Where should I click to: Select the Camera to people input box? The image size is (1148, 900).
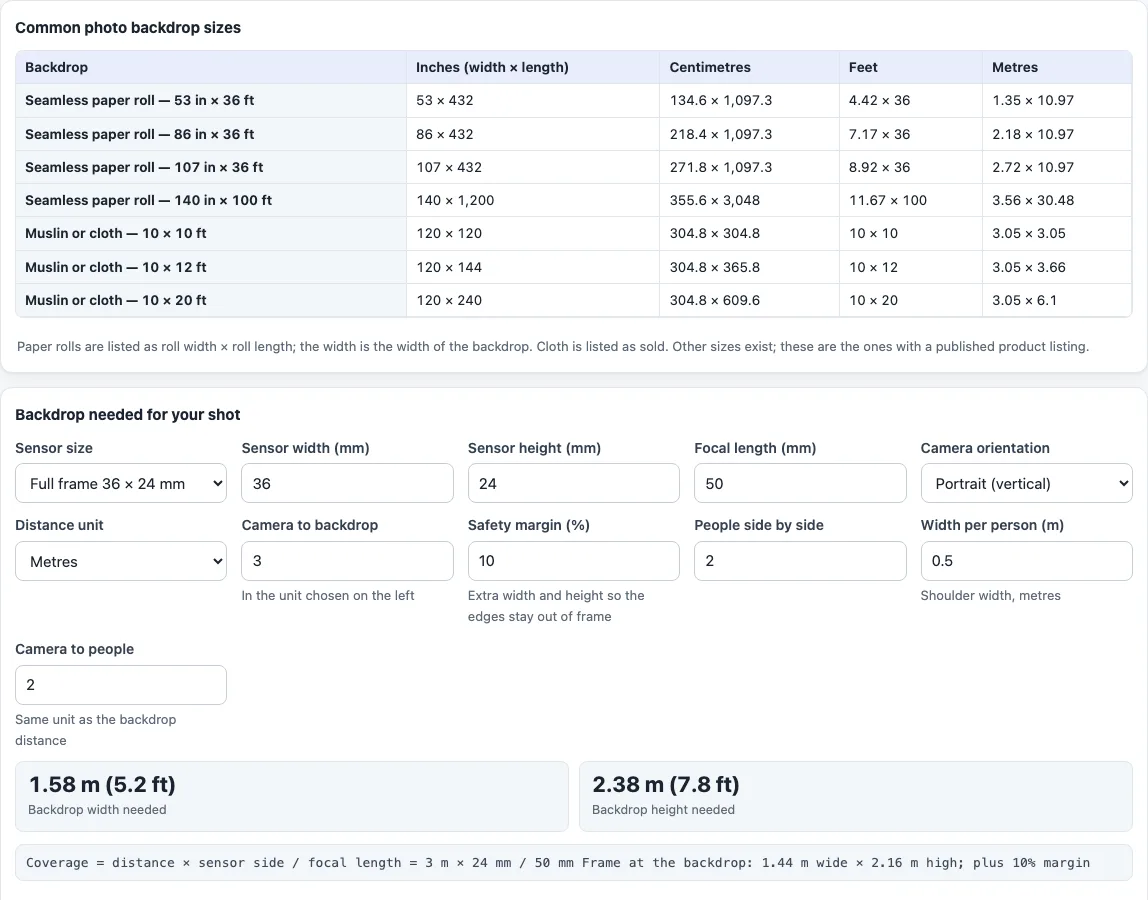(121, 685)
